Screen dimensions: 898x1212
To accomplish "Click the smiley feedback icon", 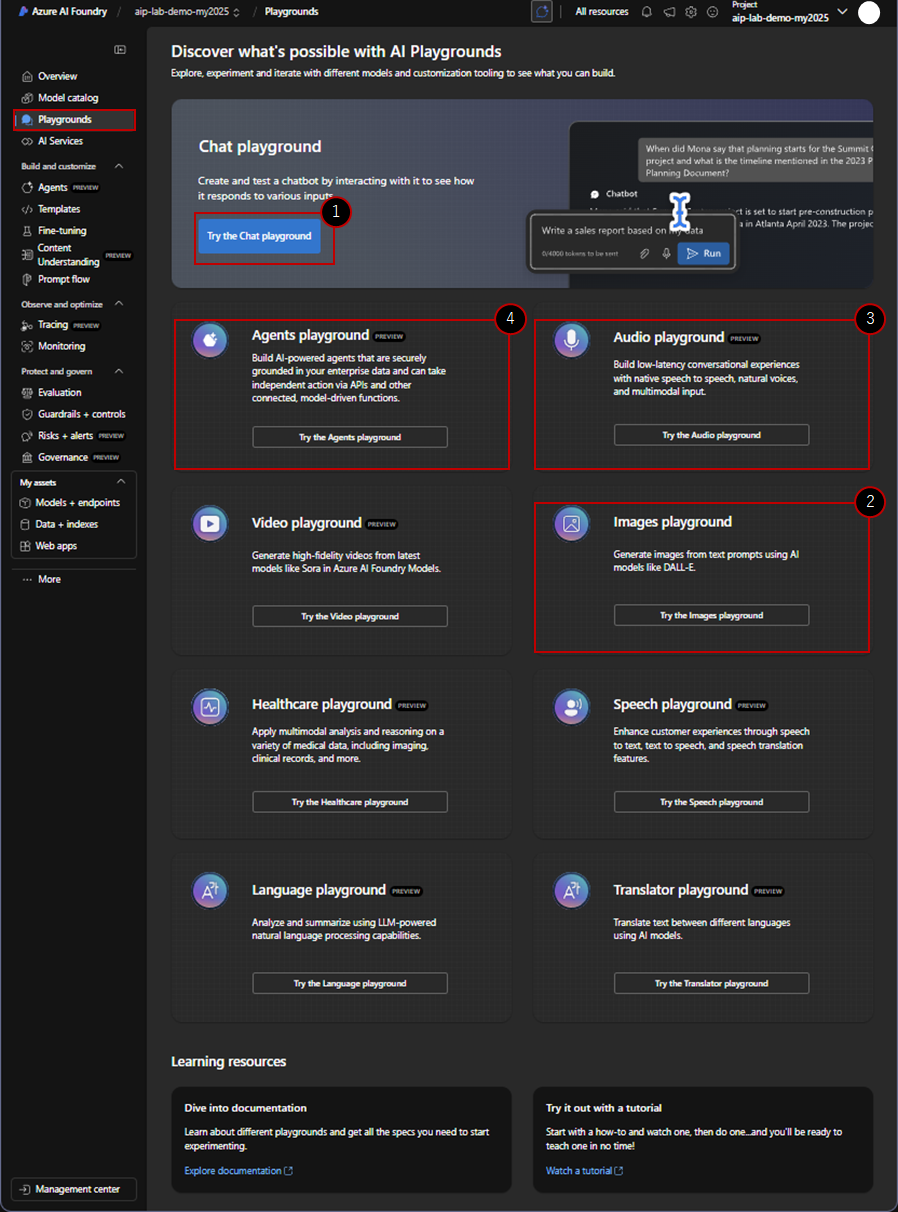I will [x=712, y=12].
